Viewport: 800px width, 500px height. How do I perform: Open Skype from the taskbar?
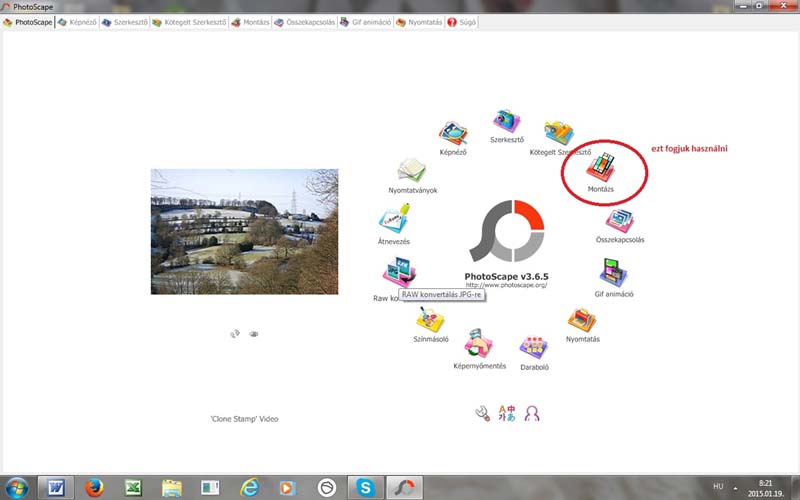pos(365,488)
